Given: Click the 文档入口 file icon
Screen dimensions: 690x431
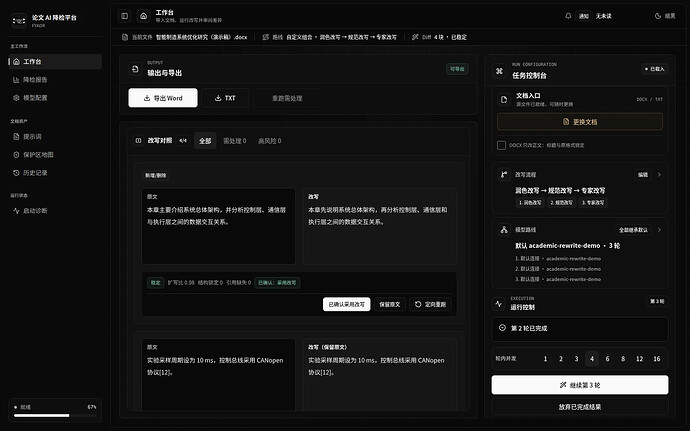Looking at the screenshot, I should coord(504,99).
